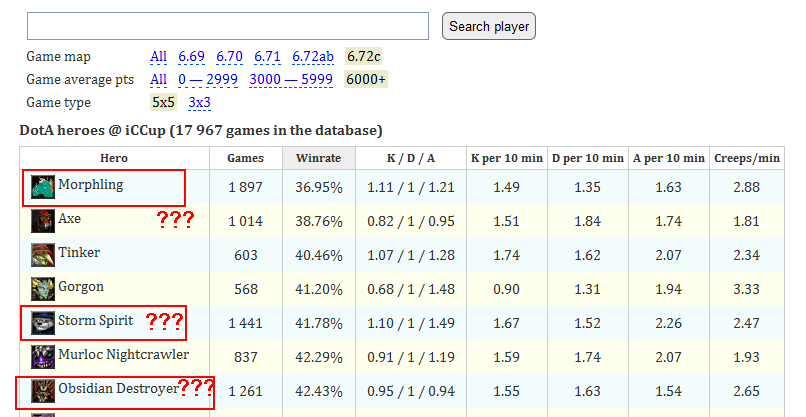The image size is (806, 417).
Task: Click Tinker's games count 603
Action: pyautogui.click(x=246, y=255)
